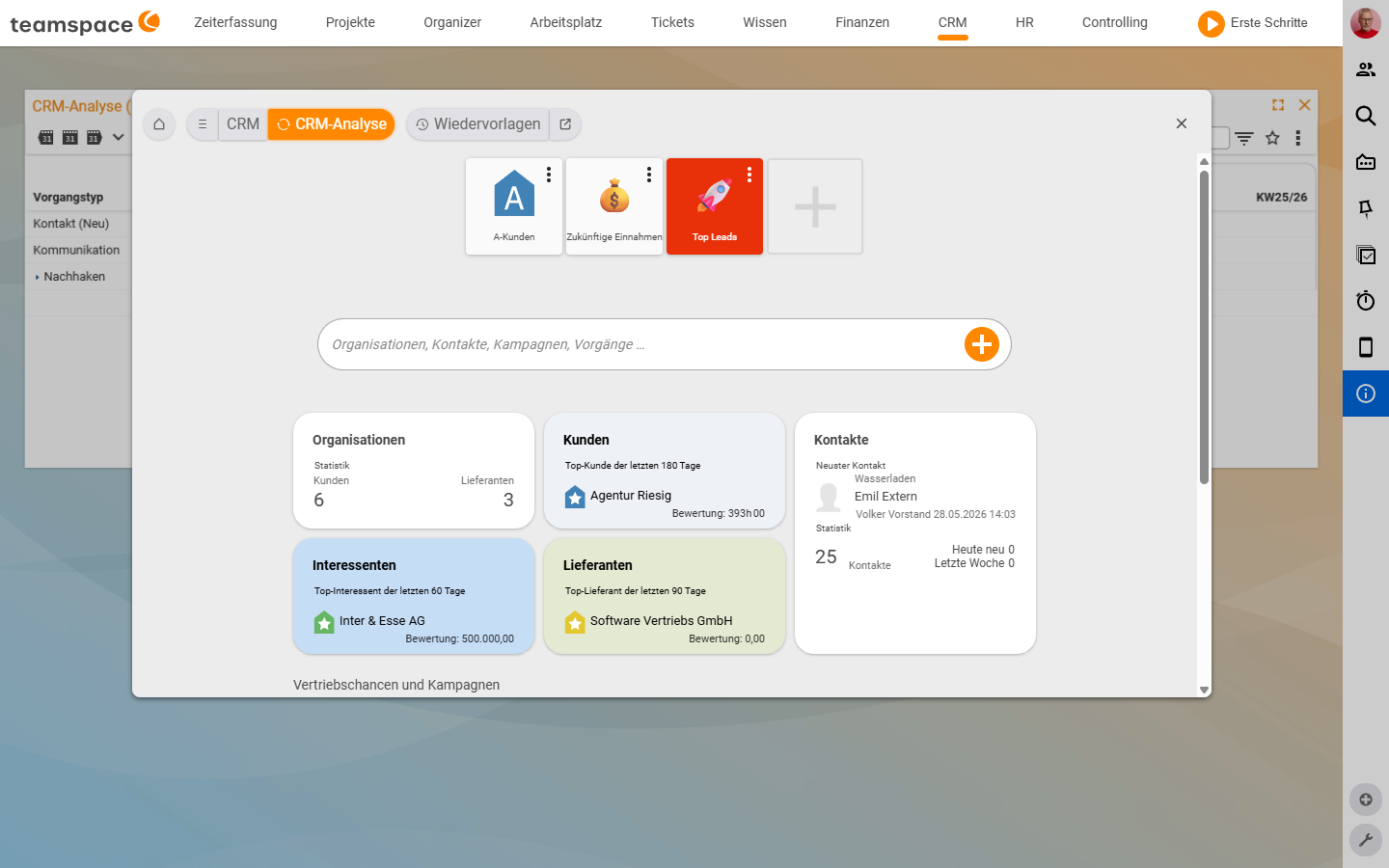Click the Erste Schritte play button
The height and width of the screenshot is (868, 1389).
[1211, 23]
